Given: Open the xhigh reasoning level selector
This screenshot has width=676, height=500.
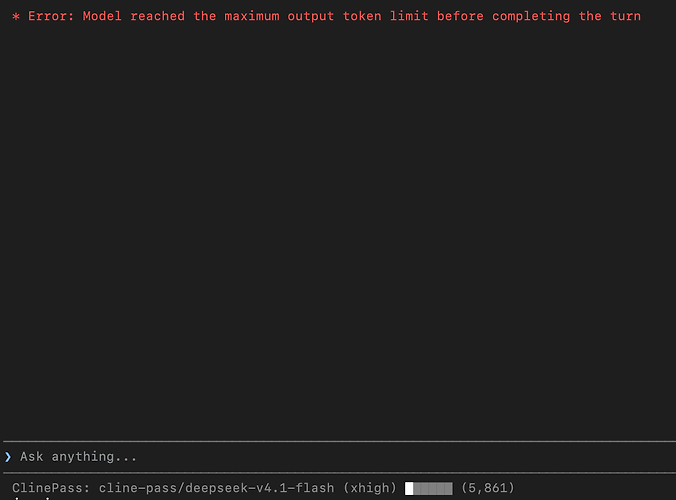Looking at the screenshot, I should pos(369,488).
